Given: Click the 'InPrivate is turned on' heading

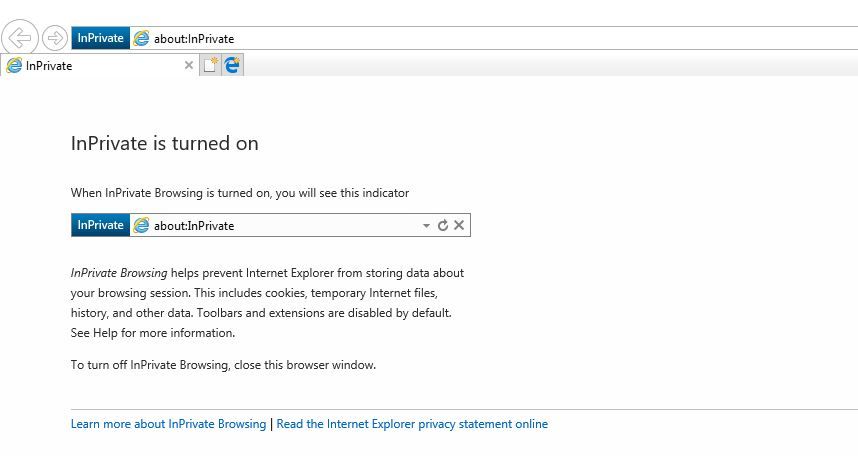Looking at the screenshot, I should click(x=165, y=143).
